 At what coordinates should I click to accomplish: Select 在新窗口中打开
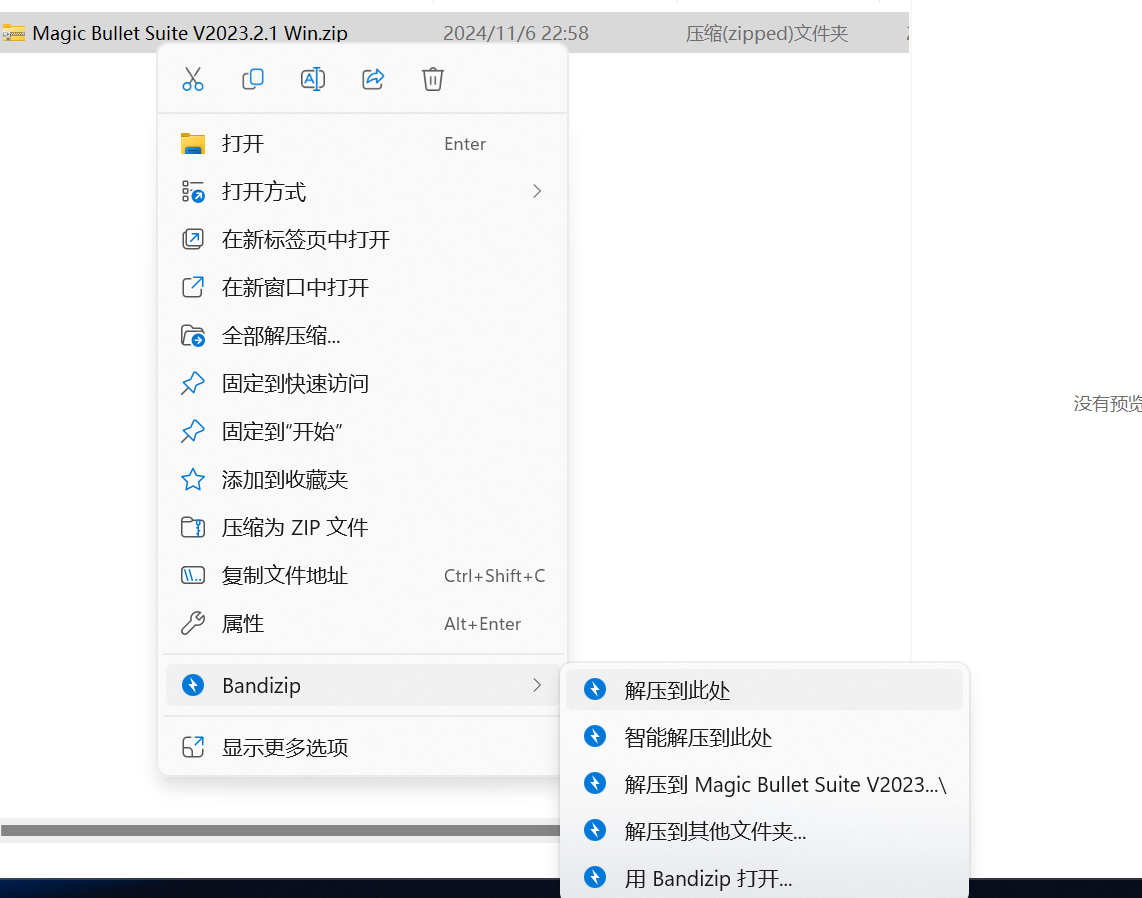[x=363, y=288]
